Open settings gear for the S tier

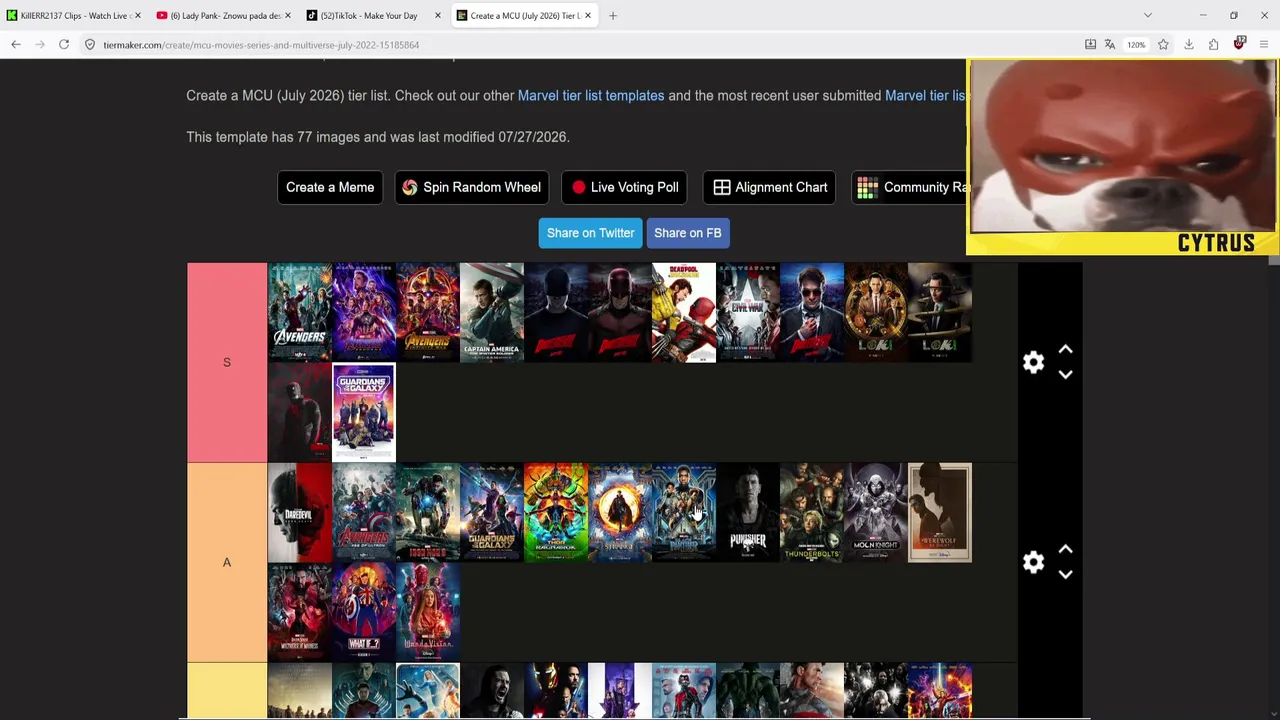1033,362
